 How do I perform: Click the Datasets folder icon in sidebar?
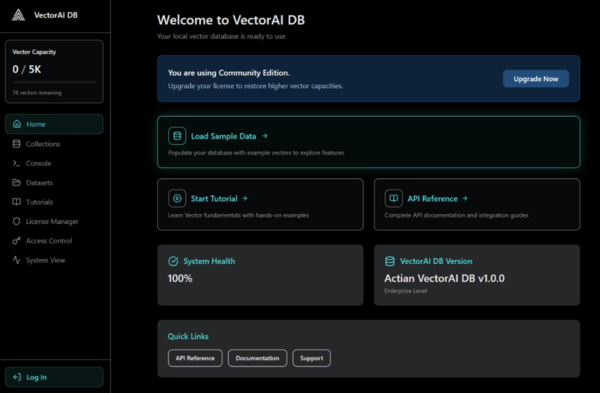pos(16,183)
